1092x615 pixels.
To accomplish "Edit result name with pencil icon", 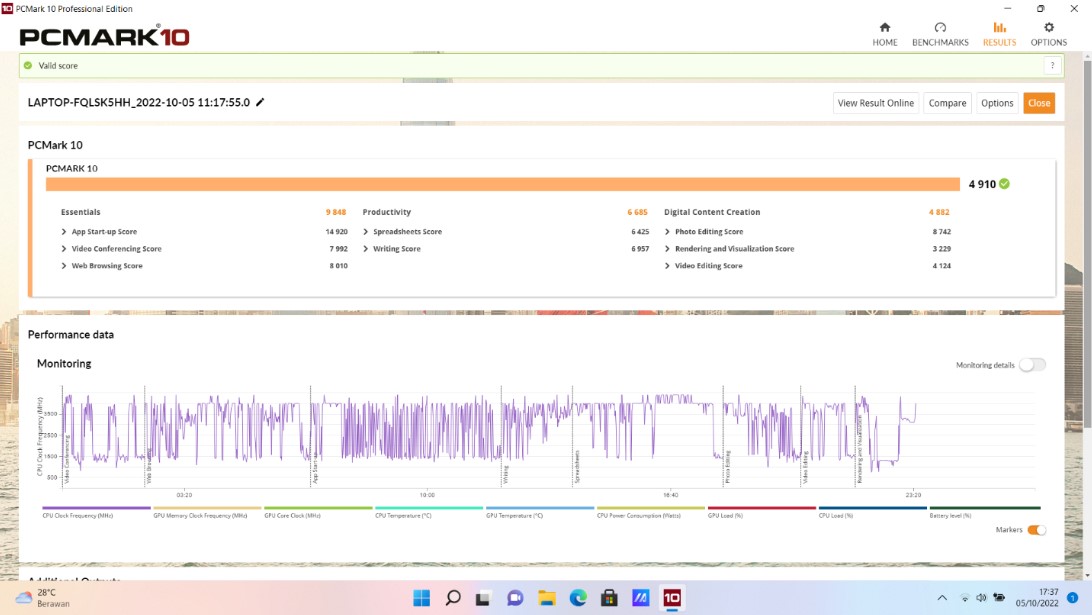I will click(260, 102).
